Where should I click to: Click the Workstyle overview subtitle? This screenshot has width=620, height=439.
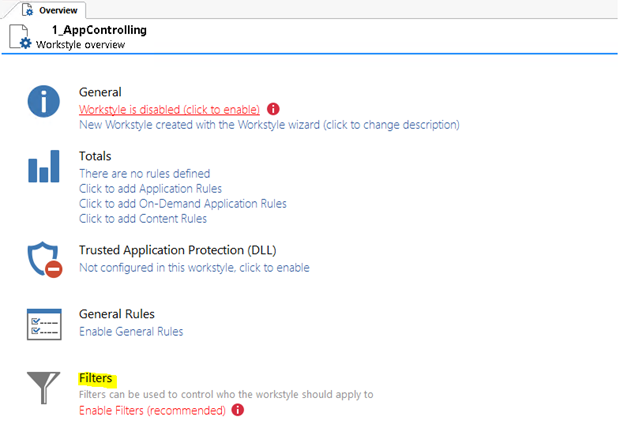[80, 45]
